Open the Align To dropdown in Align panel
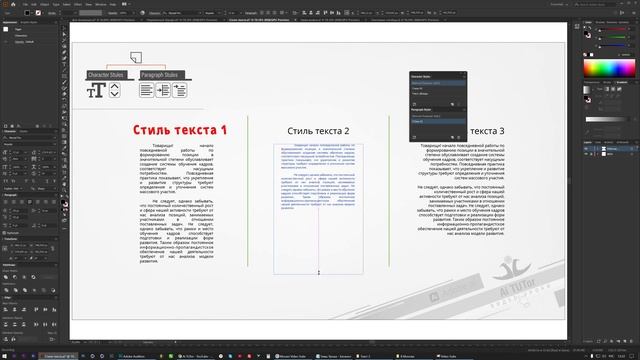The image size is (640, 360). 52,339
